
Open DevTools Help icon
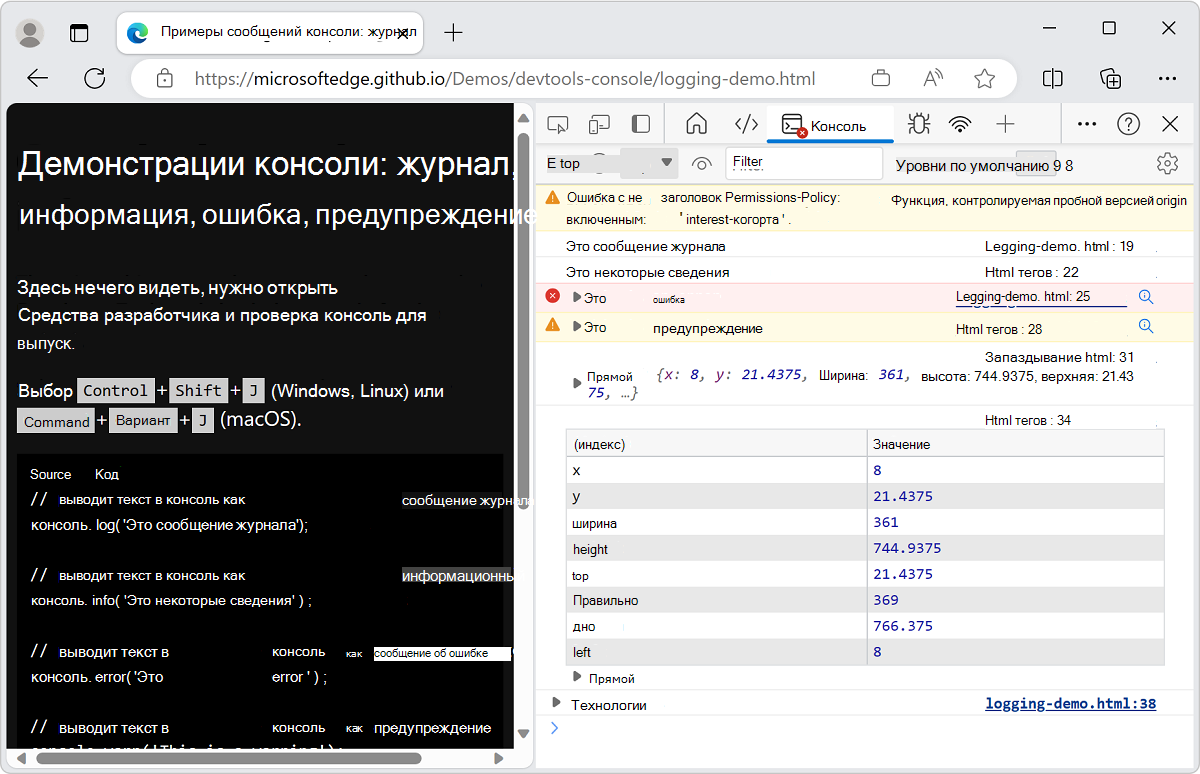pyautogui.click(x=1129, y=124)
